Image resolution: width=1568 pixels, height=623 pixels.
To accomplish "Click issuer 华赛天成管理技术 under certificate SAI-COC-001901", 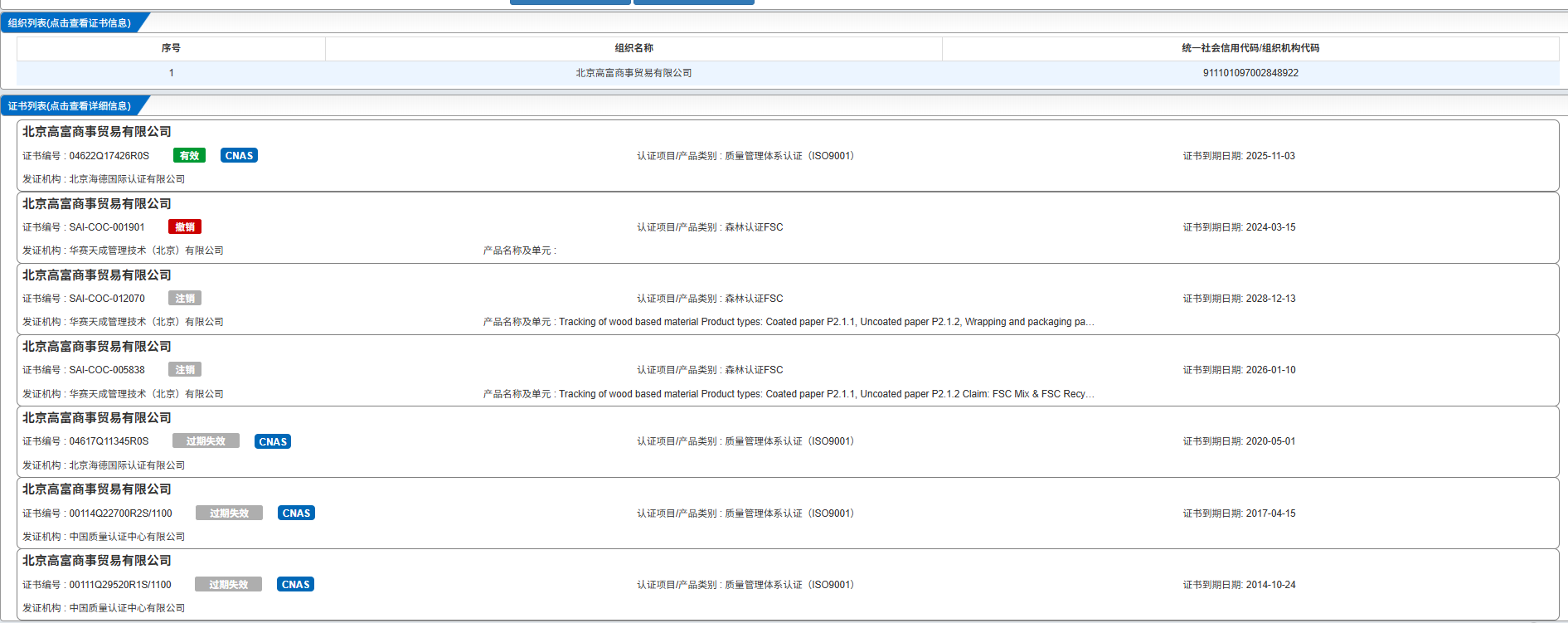I will click(x=146, y=251).
